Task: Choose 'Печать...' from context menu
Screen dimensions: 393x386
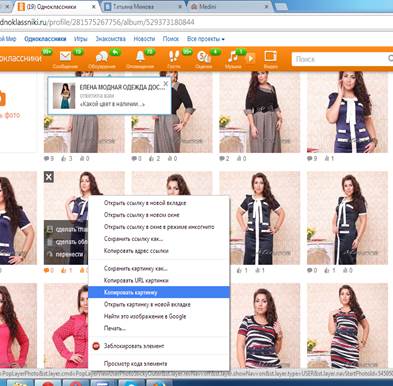Action: click(159, 328)
